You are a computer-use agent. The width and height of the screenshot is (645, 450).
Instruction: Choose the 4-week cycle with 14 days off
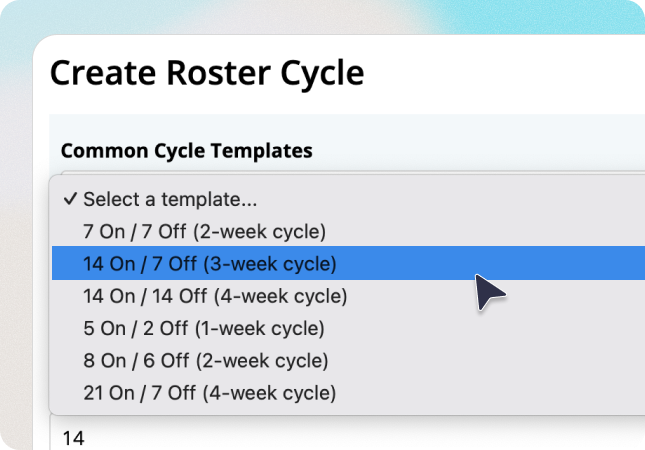[348, 296]
